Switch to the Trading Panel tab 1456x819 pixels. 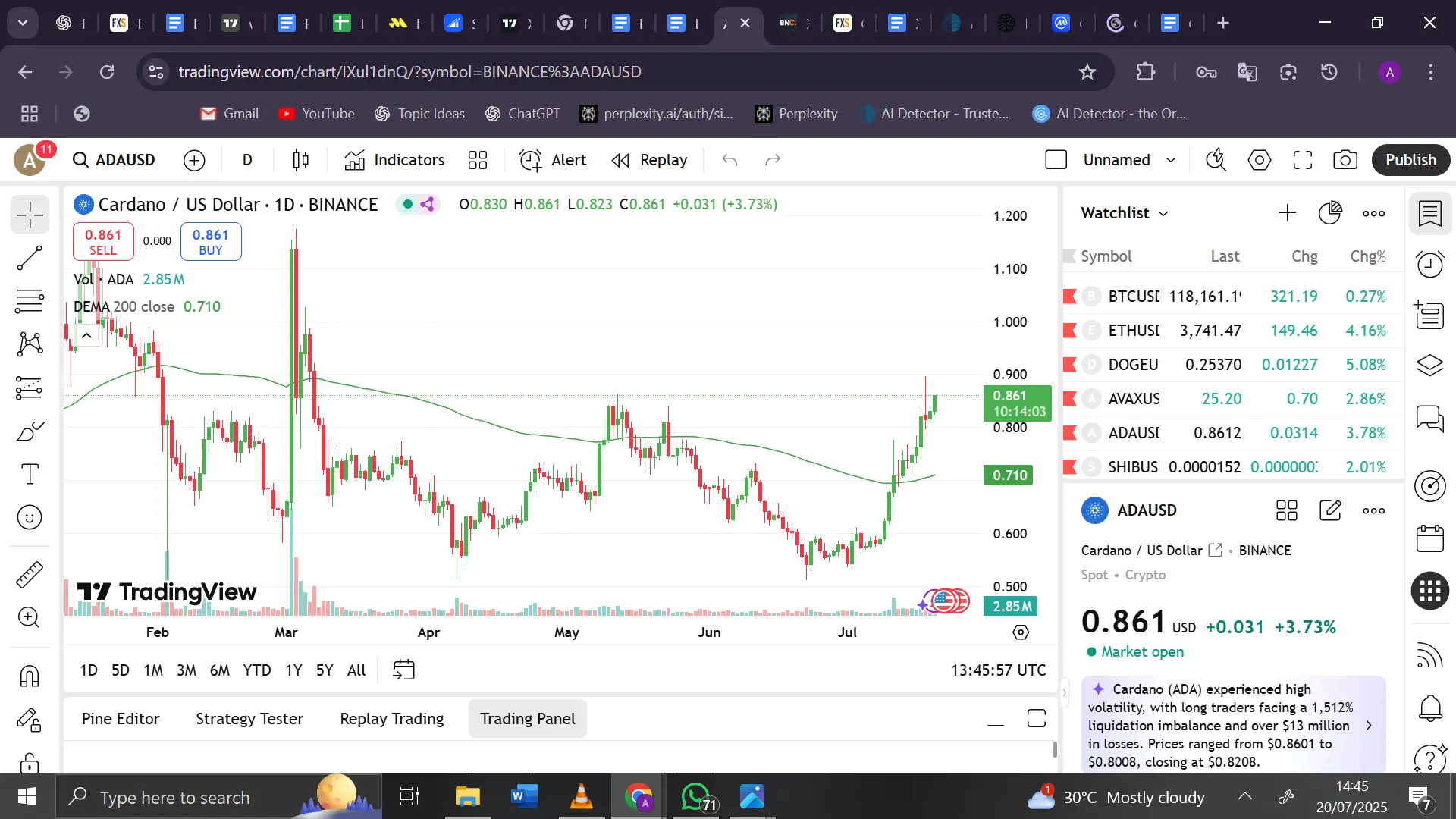[528, 719]
